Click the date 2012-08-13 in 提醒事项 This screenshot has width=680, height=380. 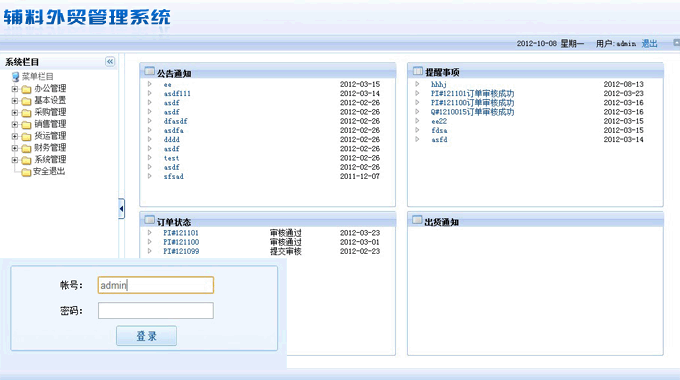coord(623,84)
